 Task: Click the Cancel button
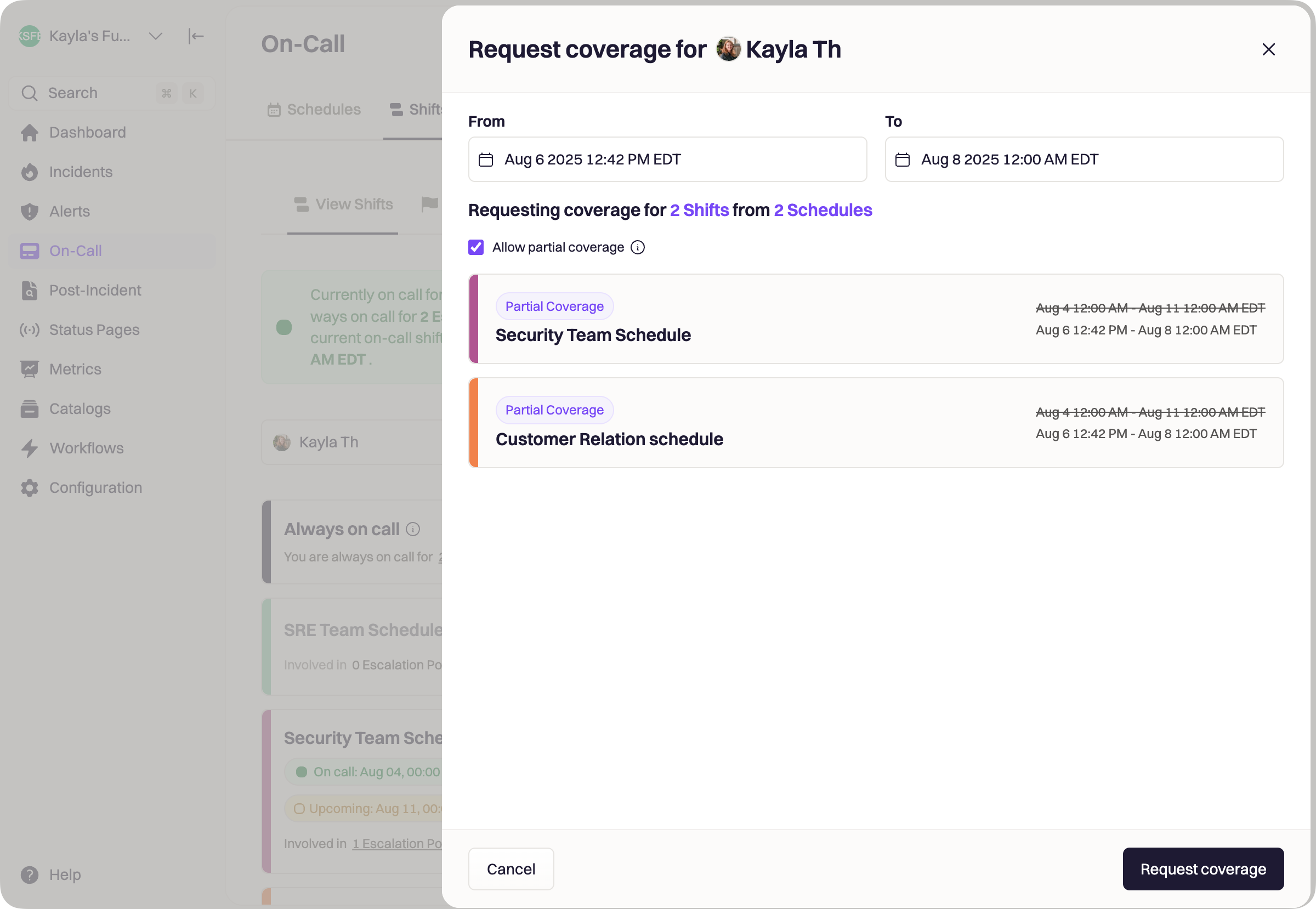[510, 868]
